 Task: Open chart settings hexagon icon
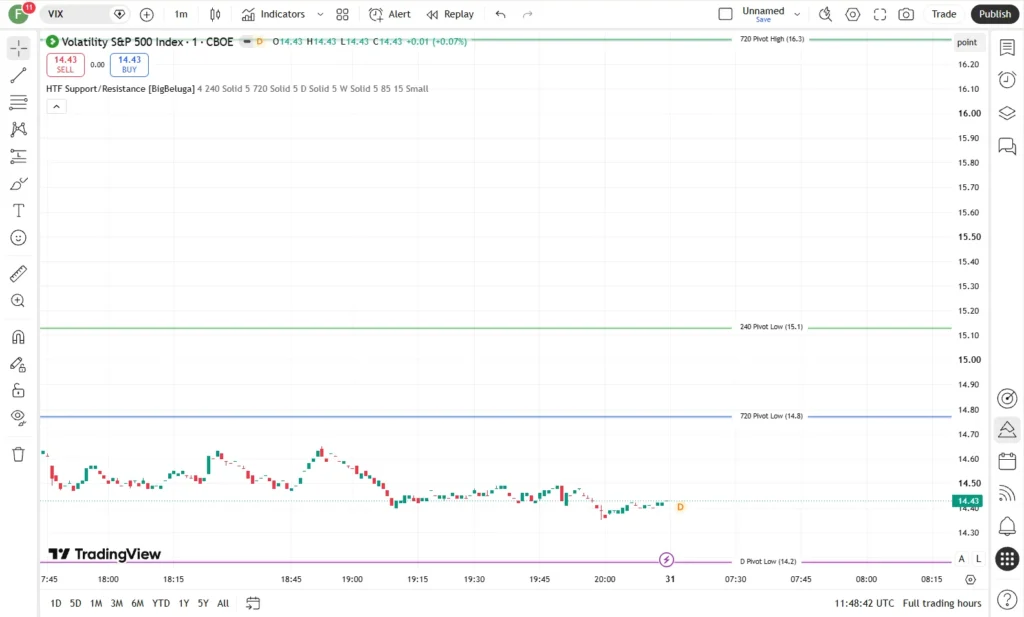[852, 14]
